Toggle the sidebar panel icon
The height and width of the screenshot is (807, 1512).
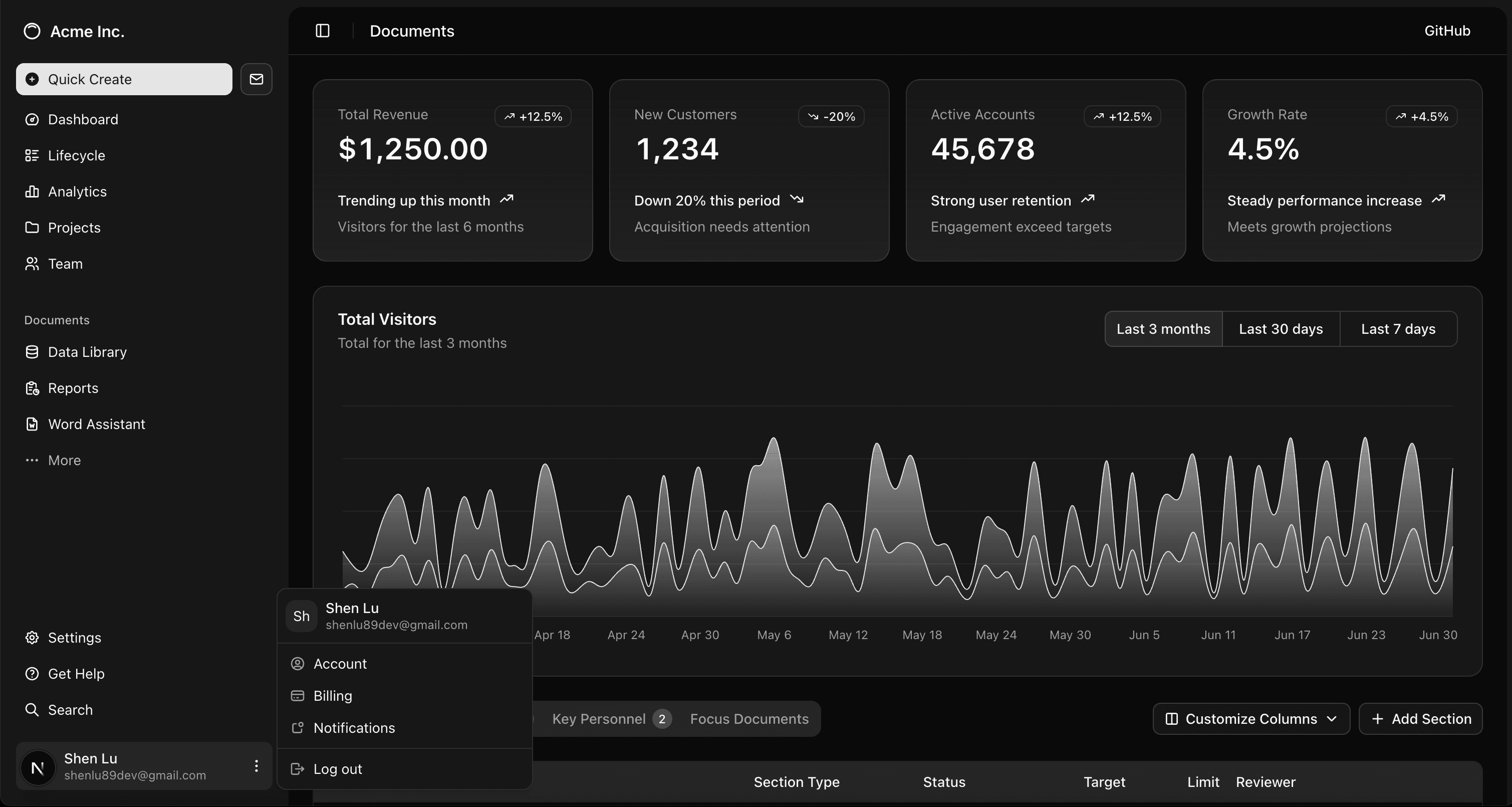(322, 31)
